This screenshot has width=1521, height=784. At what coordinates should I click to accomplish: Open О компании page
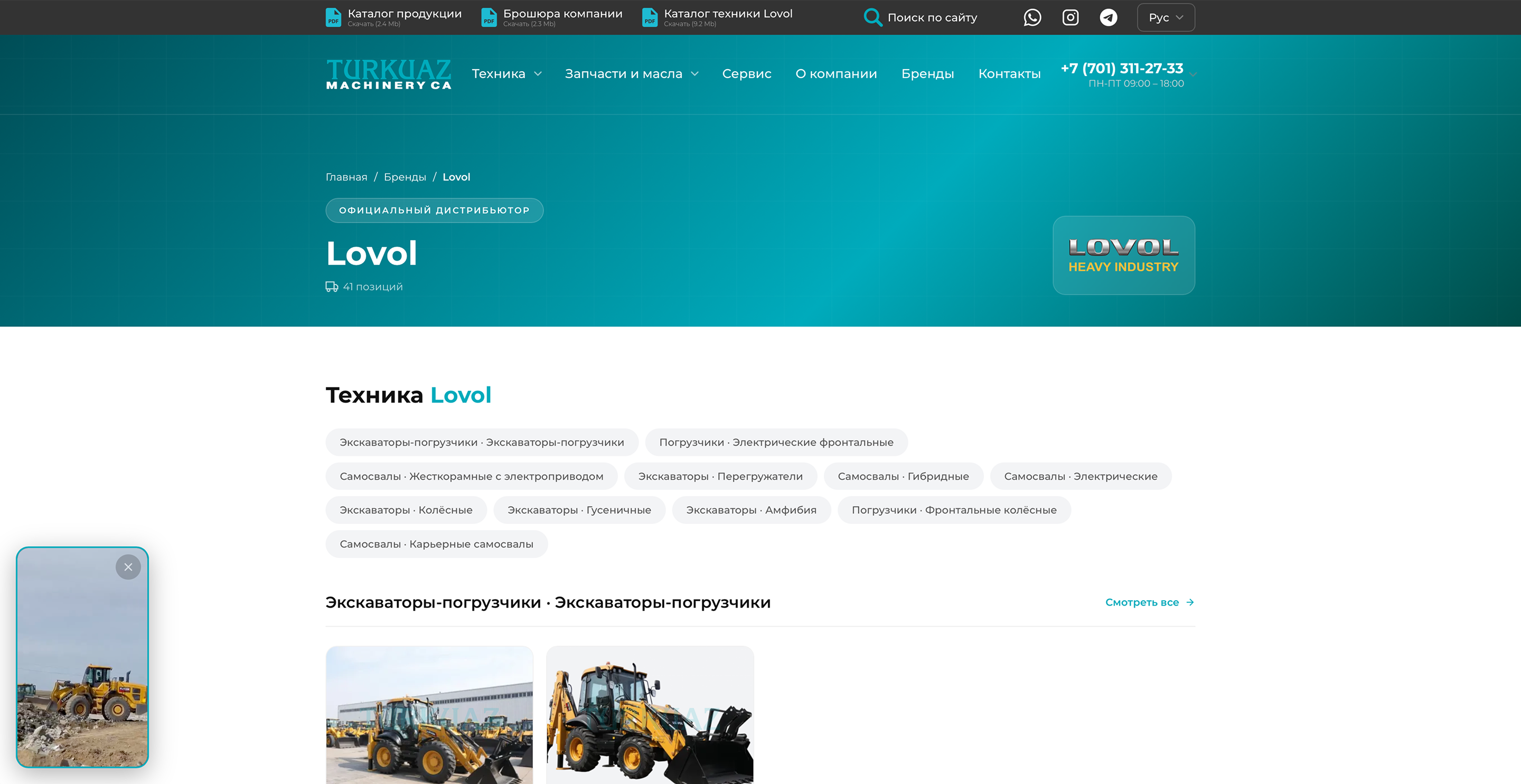coord(836,74)
